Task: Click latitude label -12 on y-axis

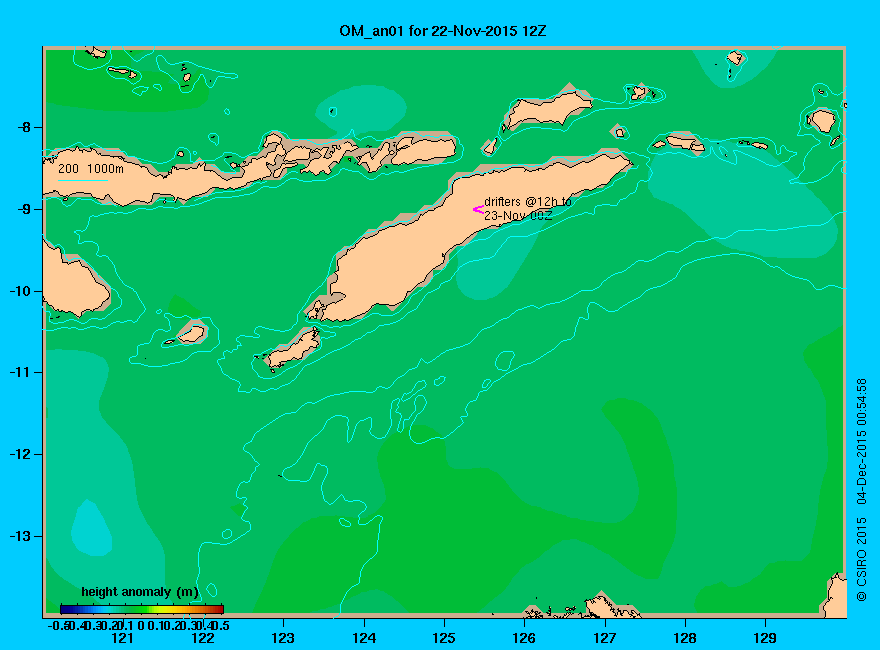Action: coord(20,454)
